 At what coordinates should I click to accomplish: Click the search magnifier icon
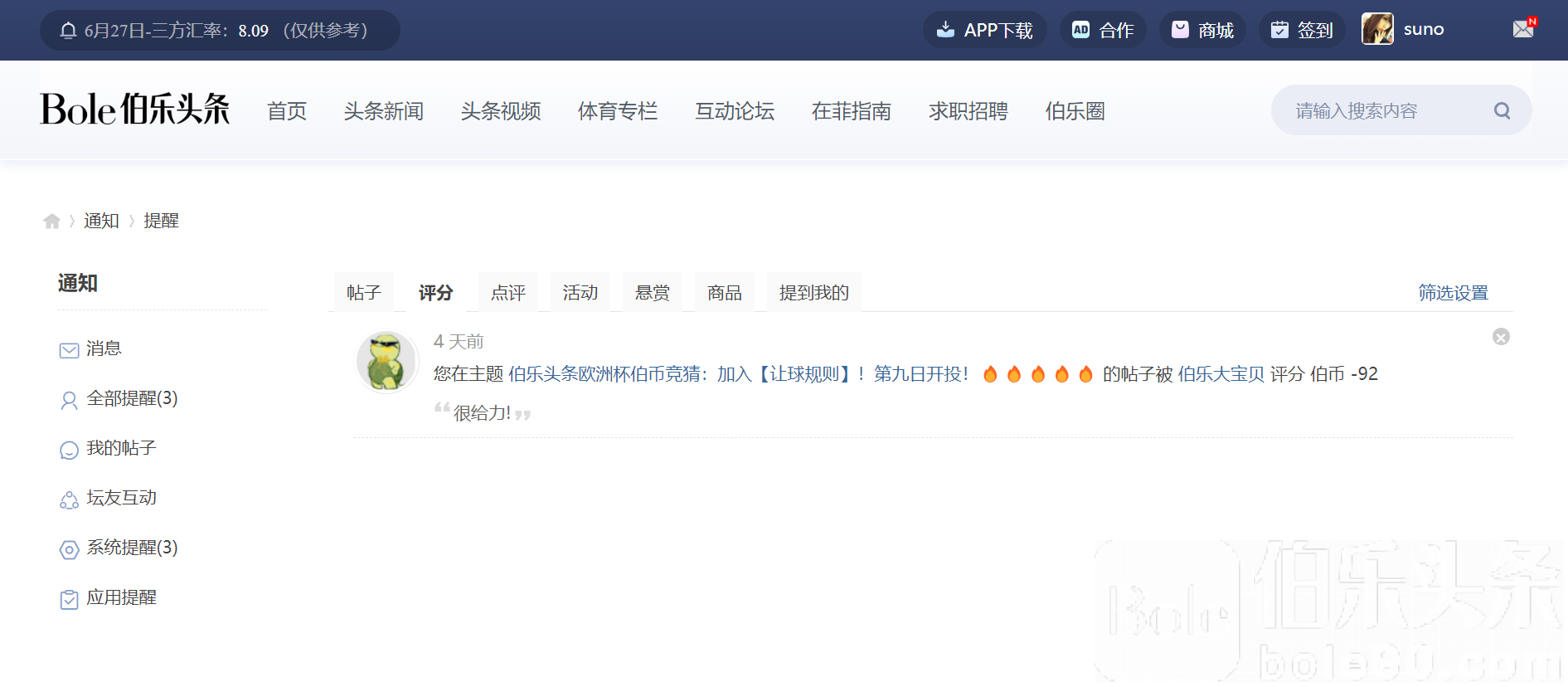(x=1502, y=110)
